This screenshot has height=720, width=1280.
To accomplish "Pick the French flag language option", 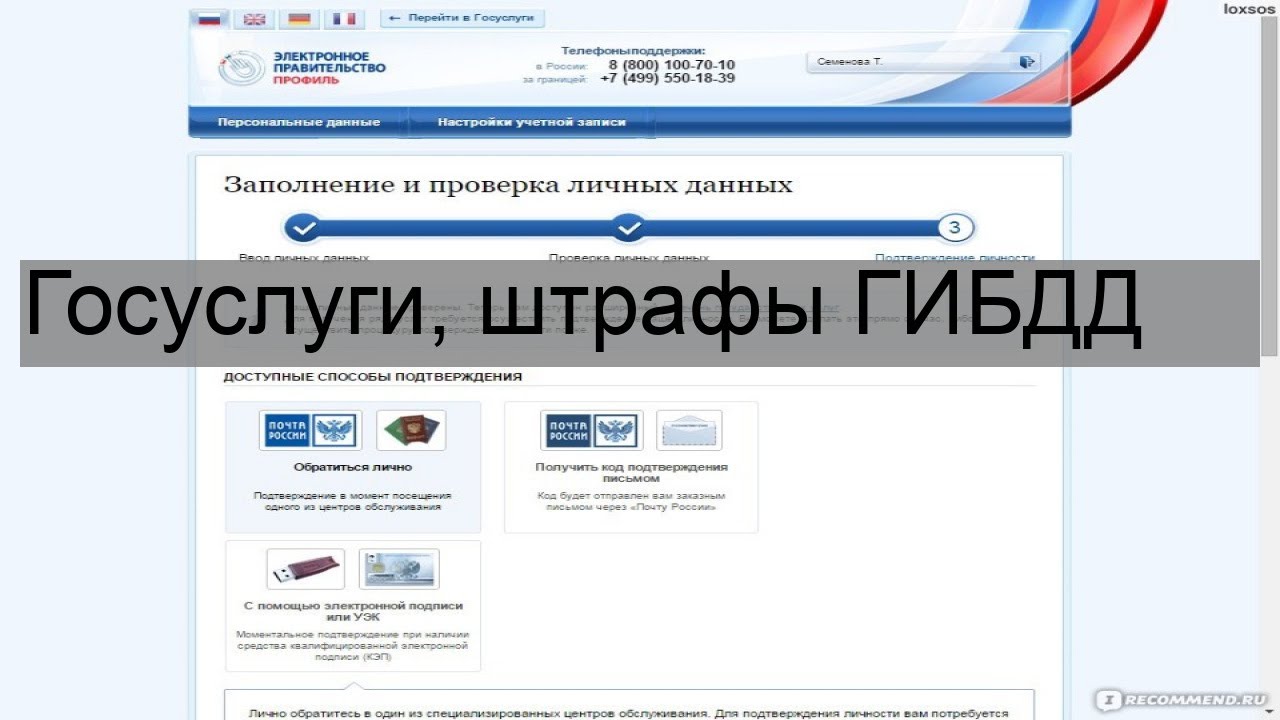I will 343,19.
